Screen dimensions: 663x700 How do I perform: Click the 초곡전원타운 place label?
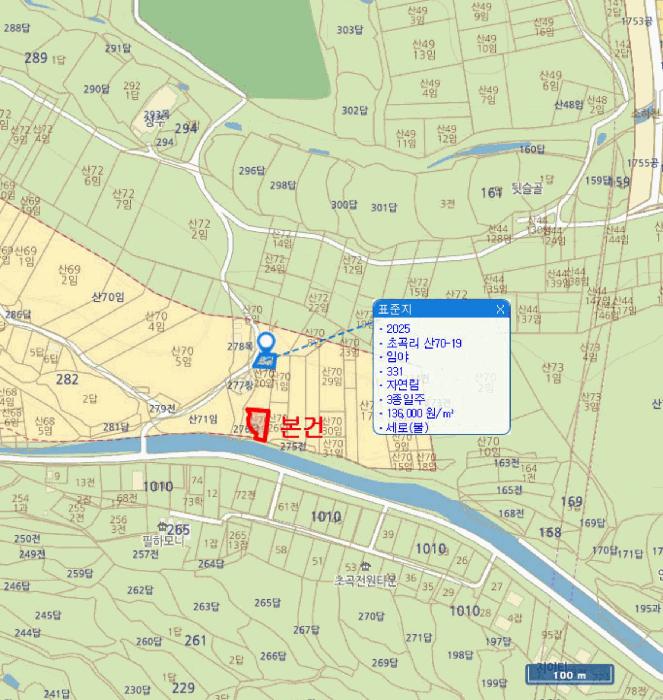tap(365, 579)
